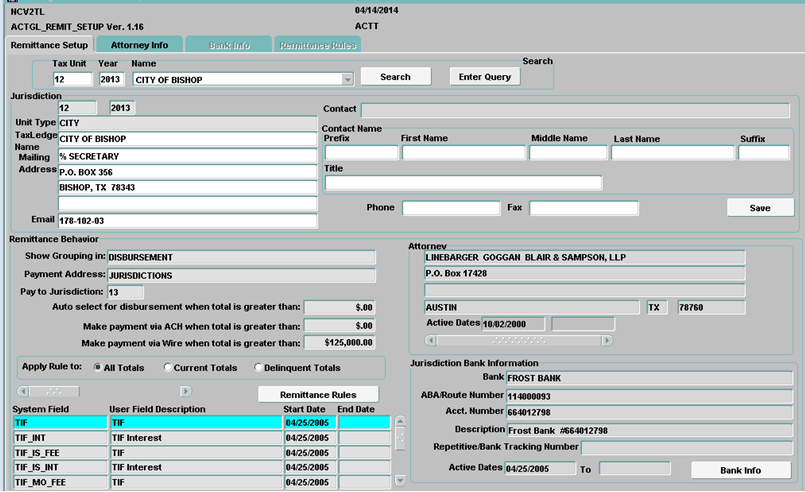Click the Last Name input field

point(673,153)
